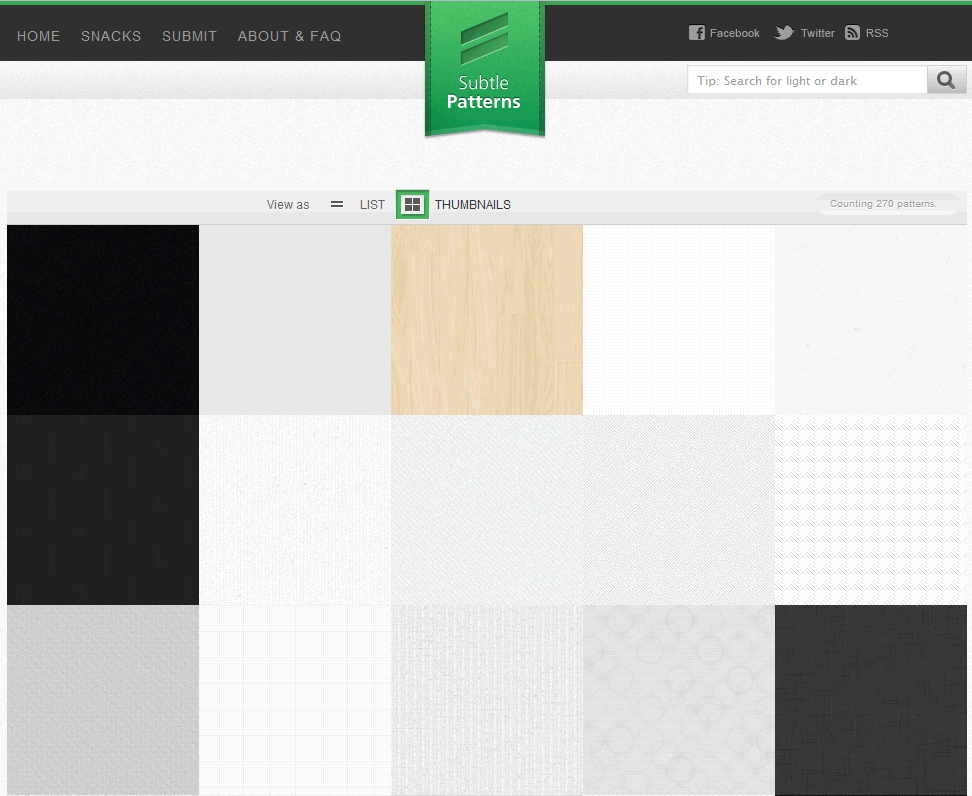Switch to list view icon

coord(337,204)
